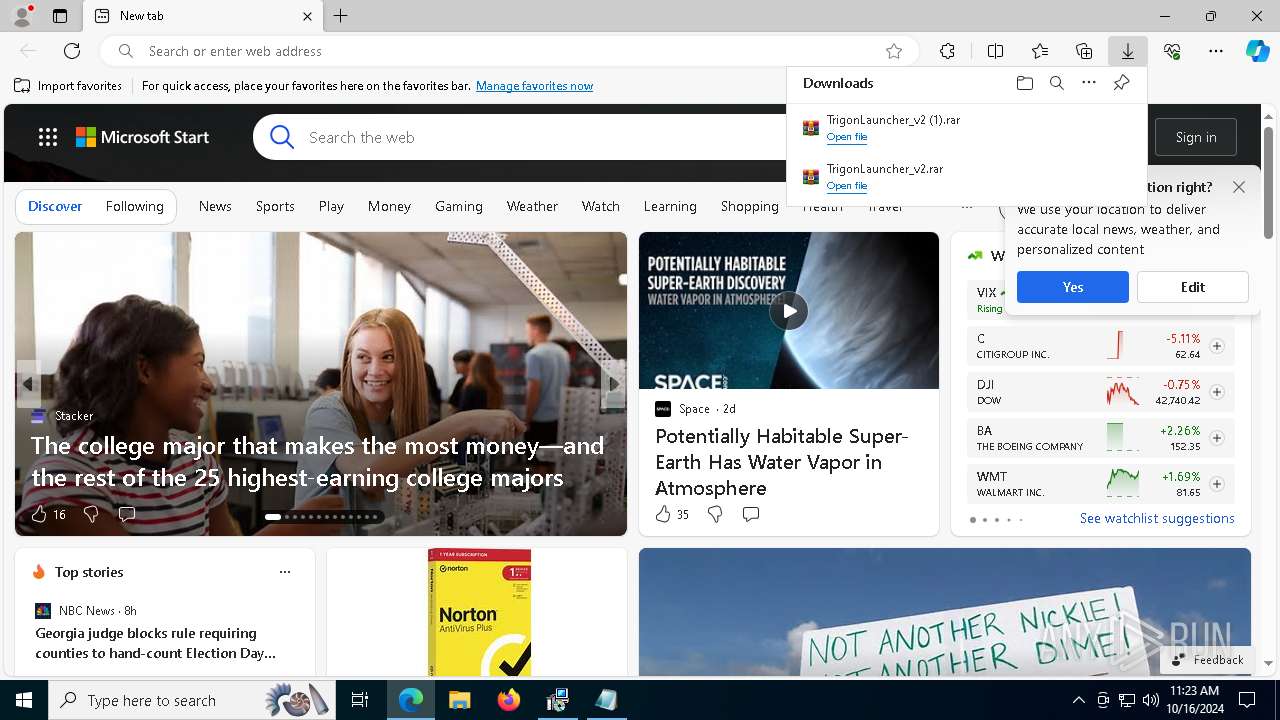Viewport: 1280px width, 720px height.
Task: Open the Windows Start menu
Action: pos(24,700)
